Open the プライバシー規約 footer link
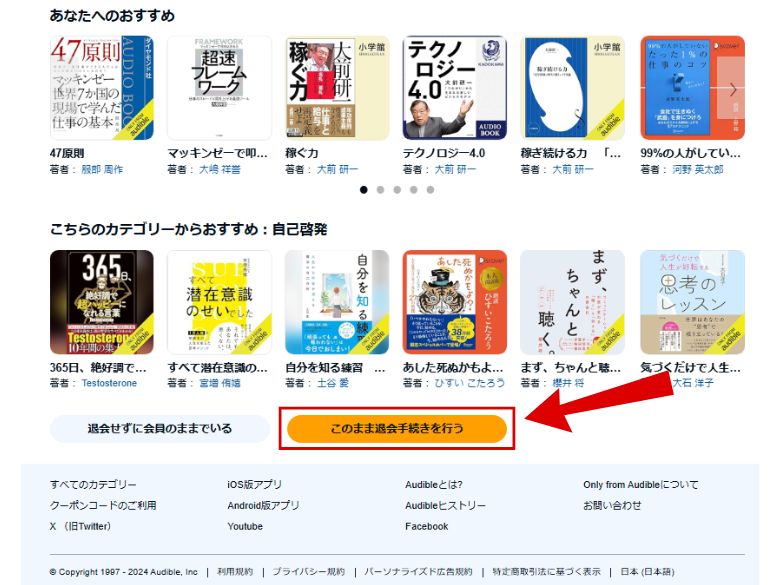 [308, 572]
